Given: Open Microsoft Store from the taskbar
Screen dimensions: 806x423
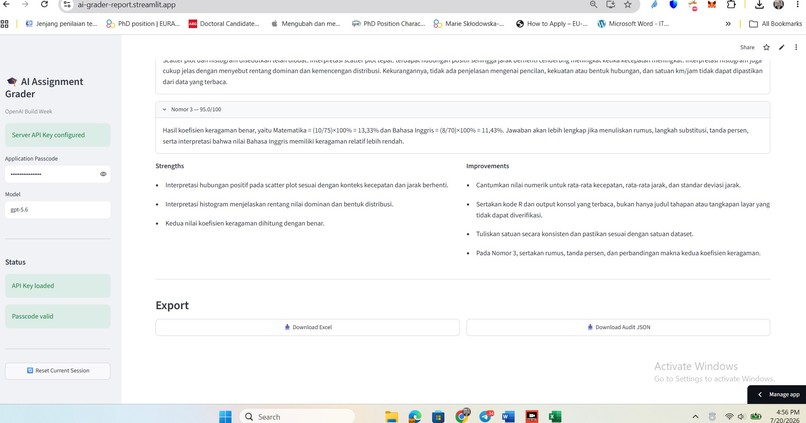Looking at the screenshot, I should [438, 416].
